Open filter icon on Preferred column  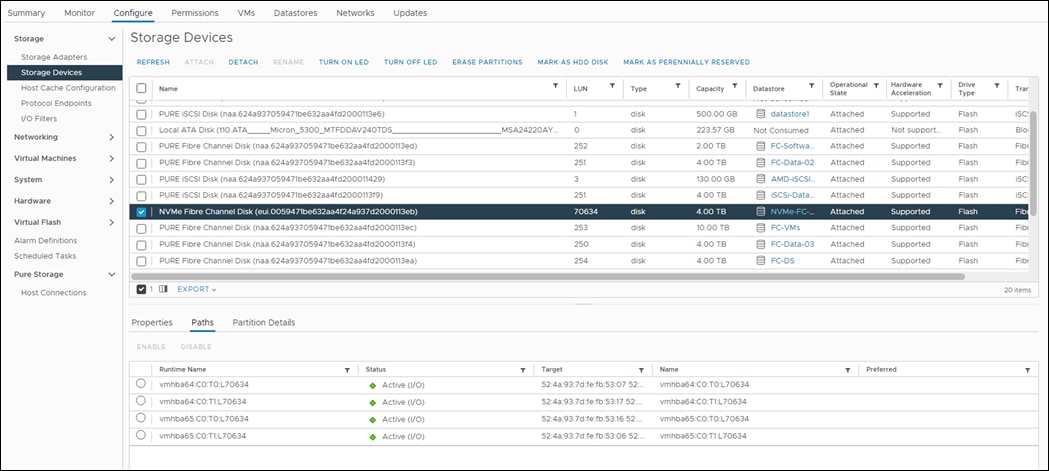(x=1027, y=370)
